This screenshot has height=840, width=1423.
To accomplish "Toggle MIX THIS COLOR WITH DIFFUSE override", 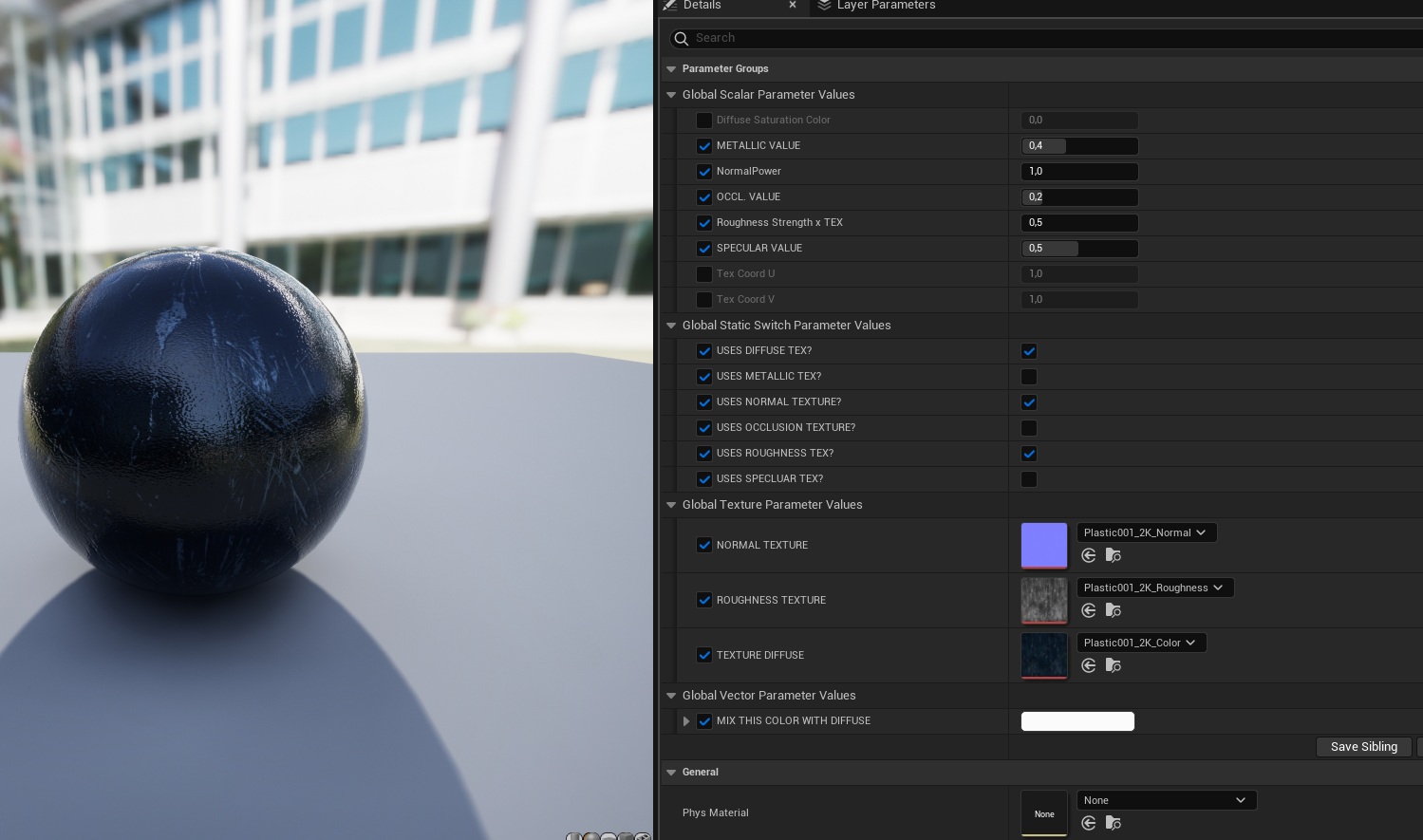I will [704, 721].
